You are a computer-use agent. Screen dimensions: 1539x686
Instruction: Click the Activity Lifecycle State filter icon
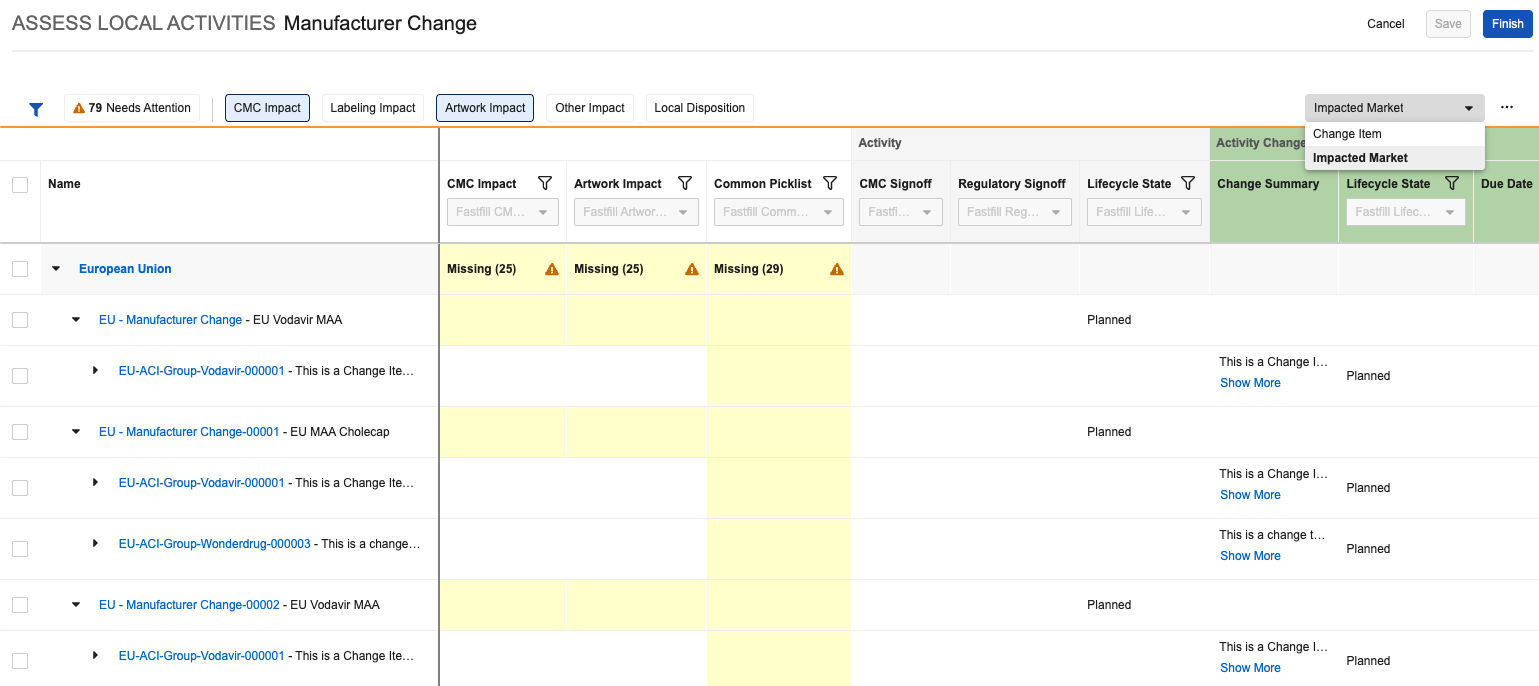coord(1188,183)
